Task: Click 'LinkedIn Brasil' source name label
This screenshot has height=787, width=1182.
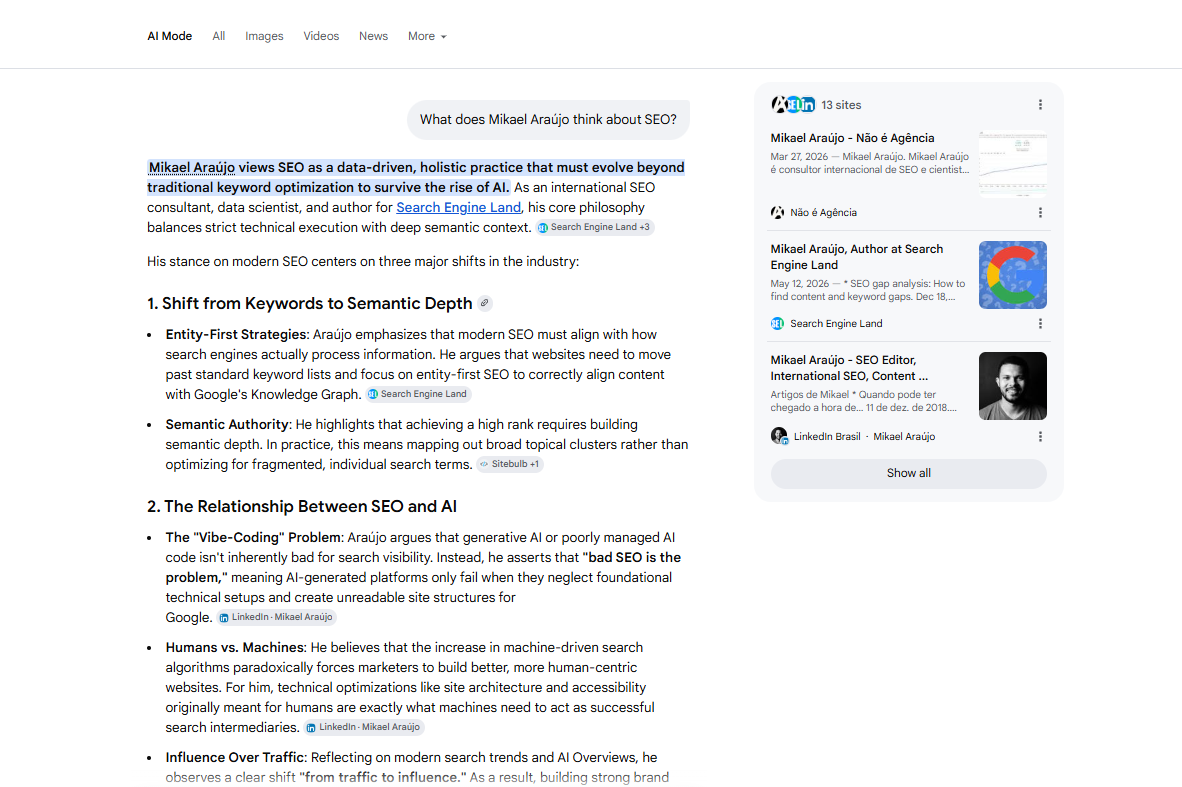Action: (x=827, y=436)
